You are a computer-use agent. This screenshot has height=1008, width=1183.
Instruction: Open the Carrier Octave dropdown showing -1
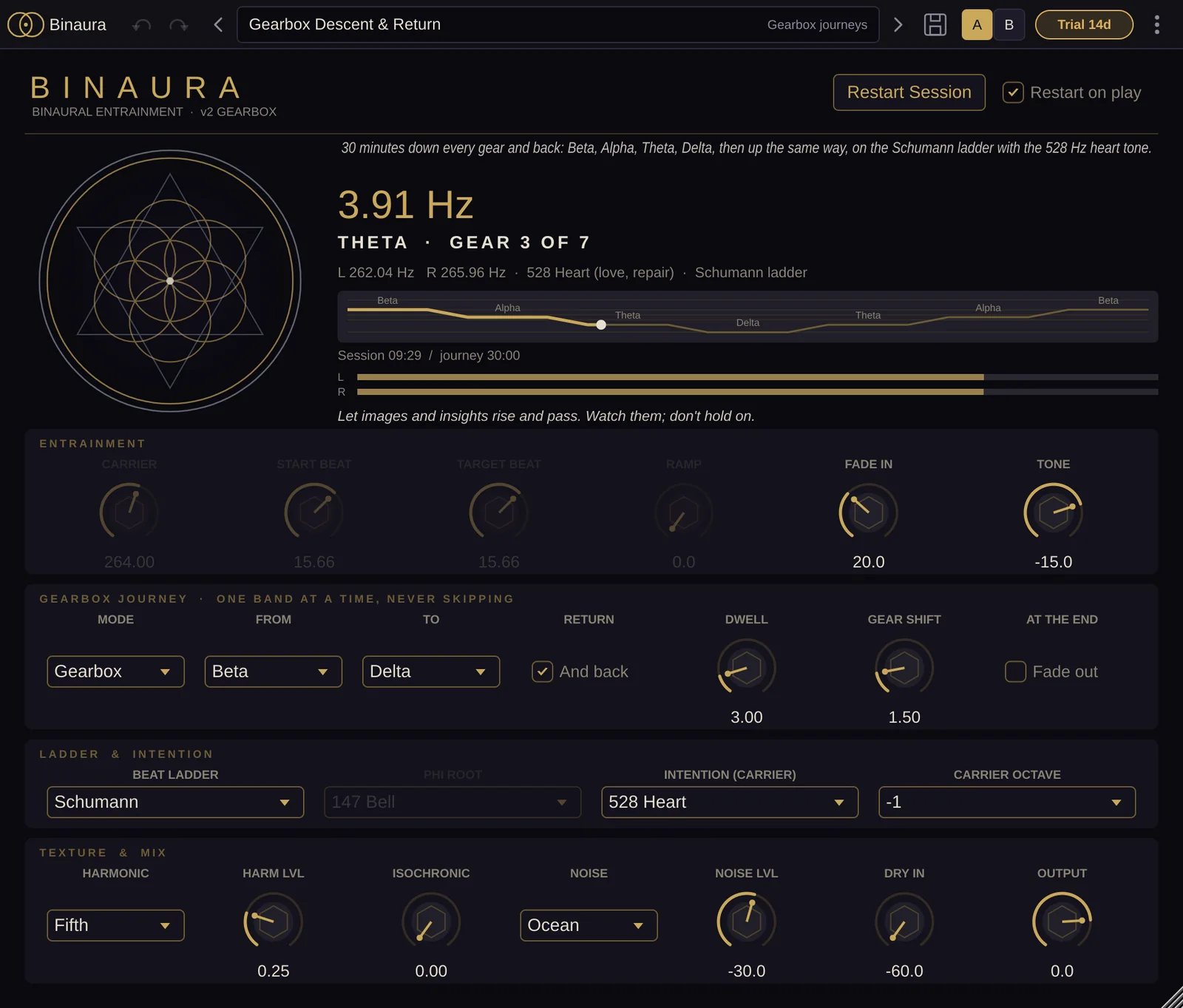coord(1007,802)
